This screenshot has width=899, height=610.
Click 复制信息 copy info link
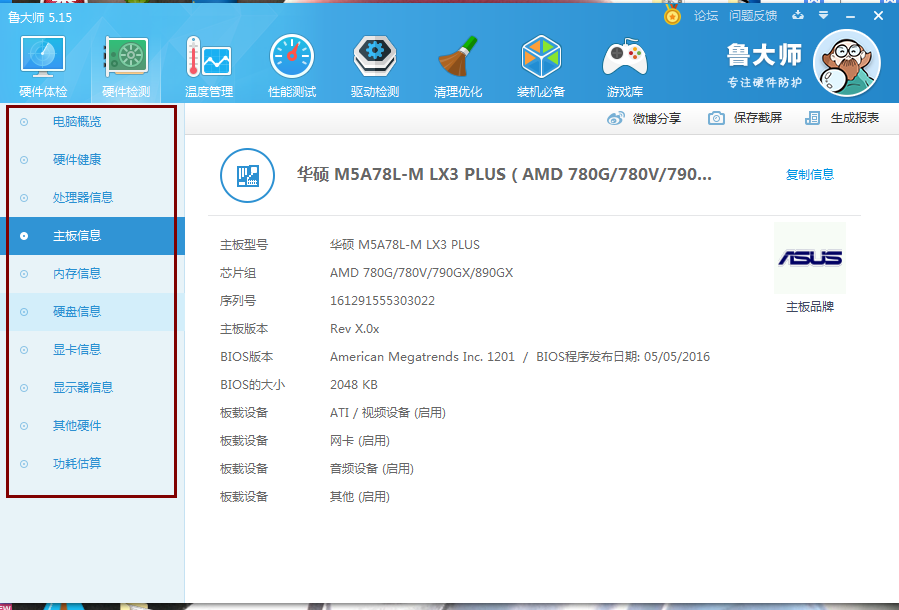pos(810,174)
